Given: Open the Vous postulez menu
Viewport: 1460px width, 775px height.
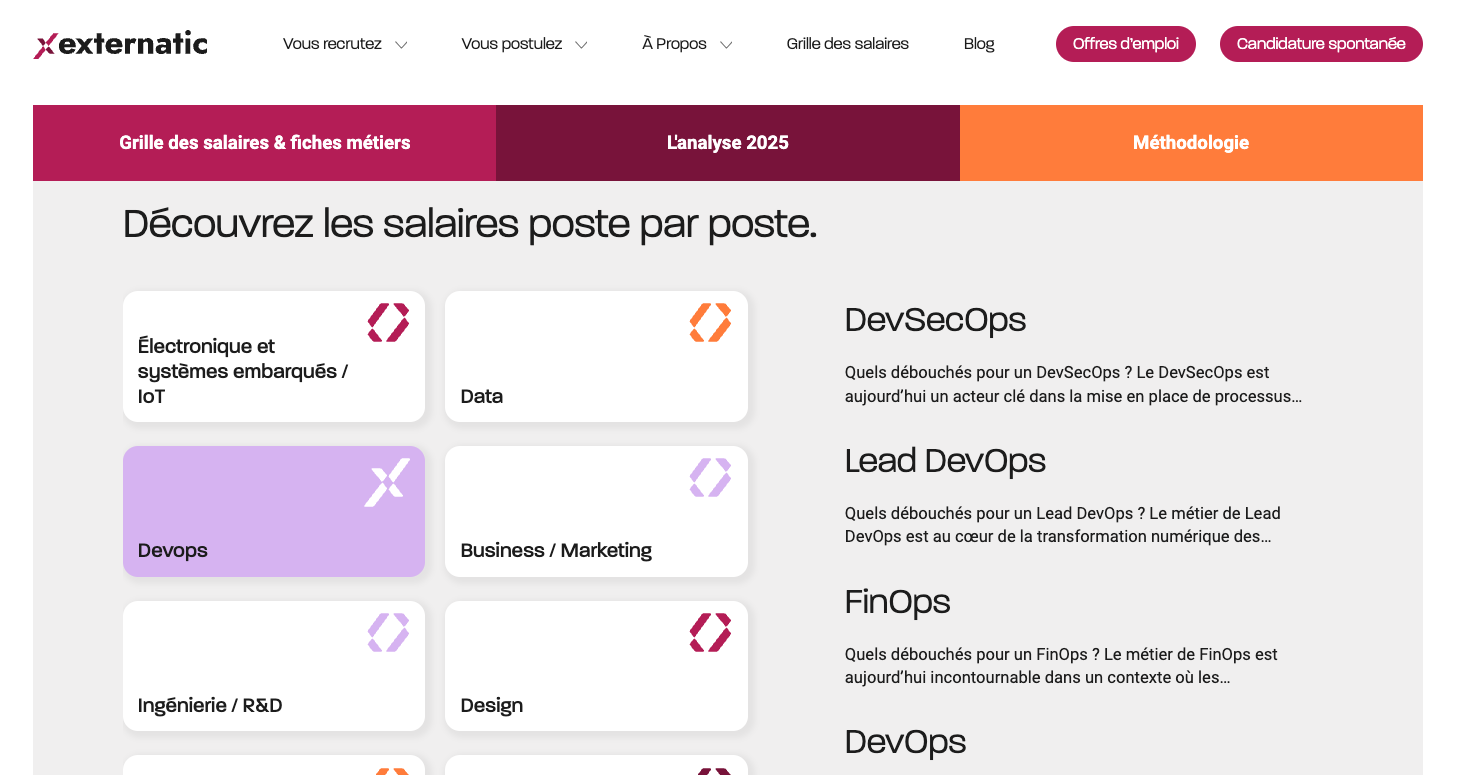Looking at the screenshot, I should coord(511,44).
